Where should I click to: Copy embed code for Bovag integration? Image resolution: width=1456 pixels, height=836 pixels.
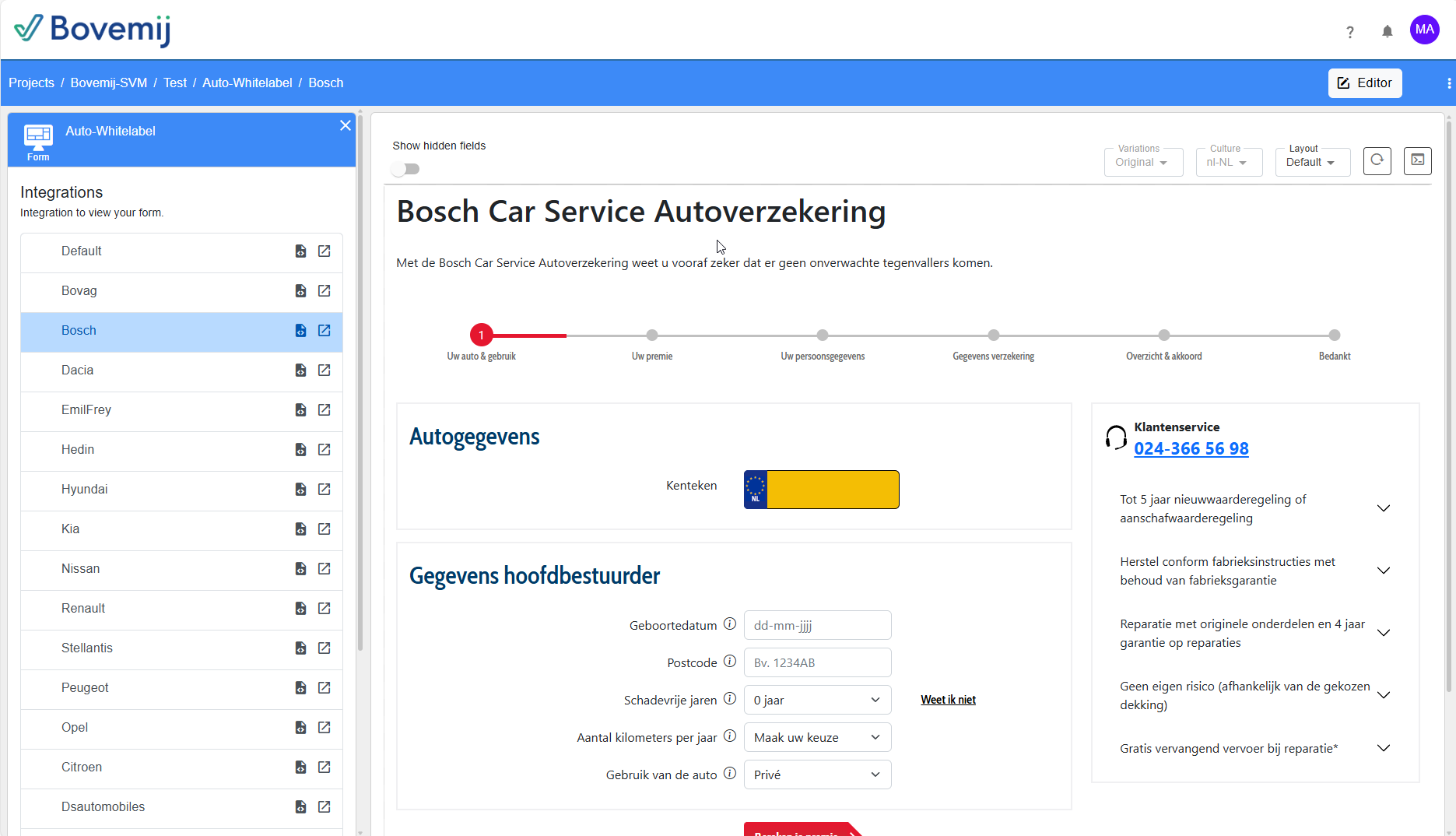pyautogui.click(x=300, y=290)
